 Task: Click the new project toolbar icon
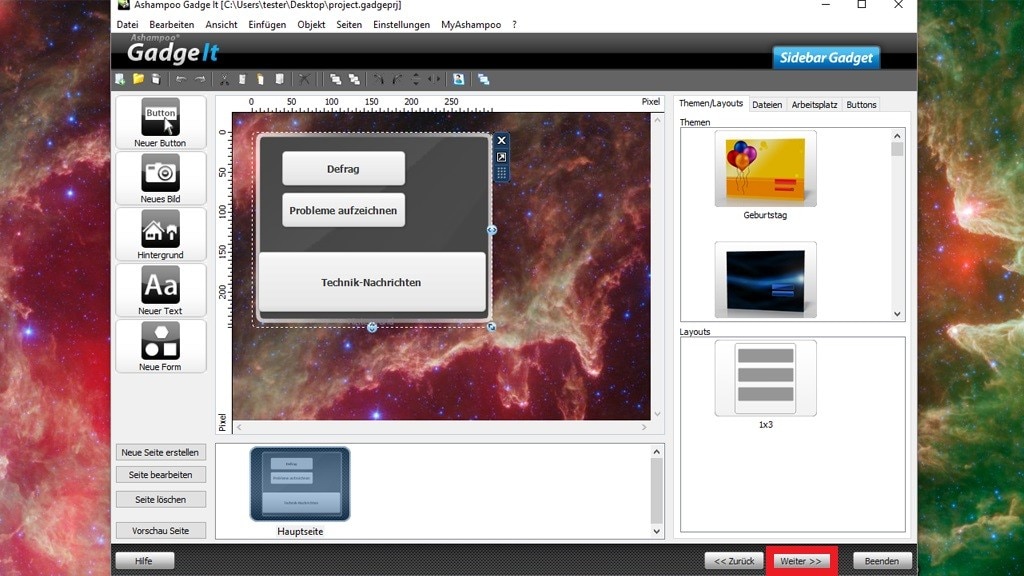(x=121, y=79)
